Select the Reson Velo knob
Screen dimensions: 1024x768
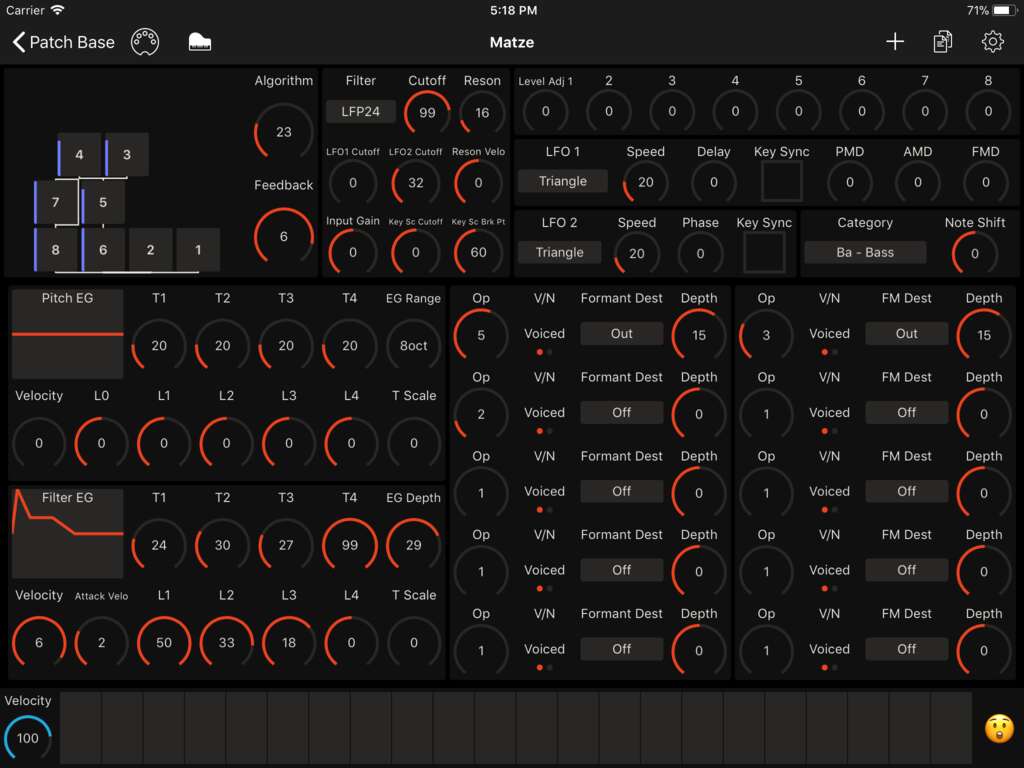(478, 183)
